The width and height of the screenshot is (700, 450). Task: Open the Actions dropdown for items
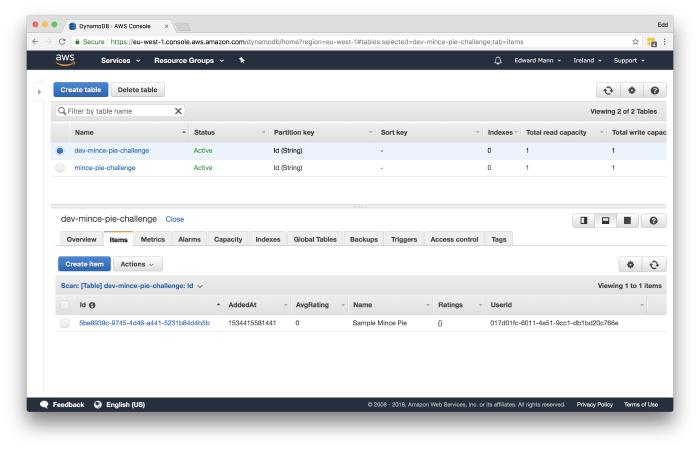[138, 264]
